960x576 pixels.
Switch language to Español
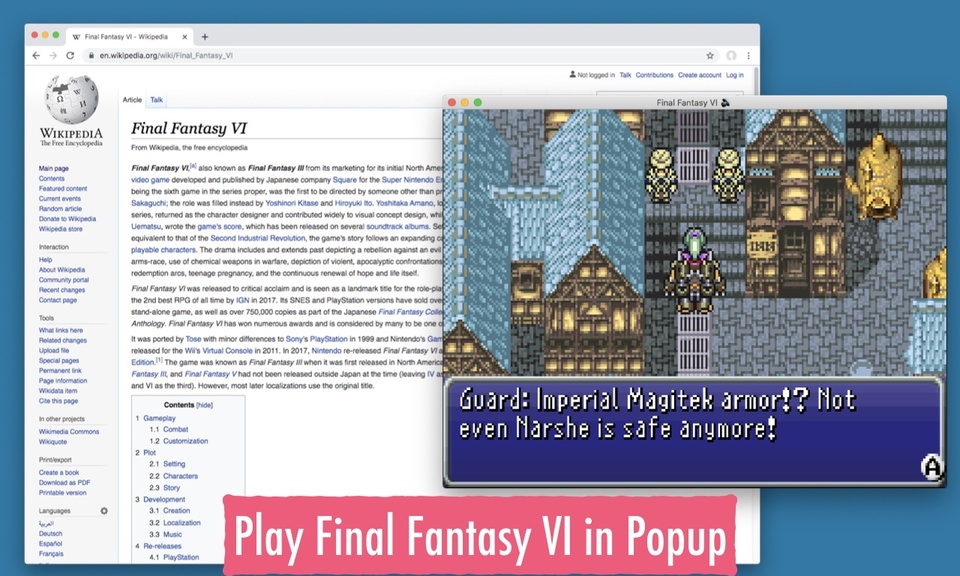click(50, 544)
